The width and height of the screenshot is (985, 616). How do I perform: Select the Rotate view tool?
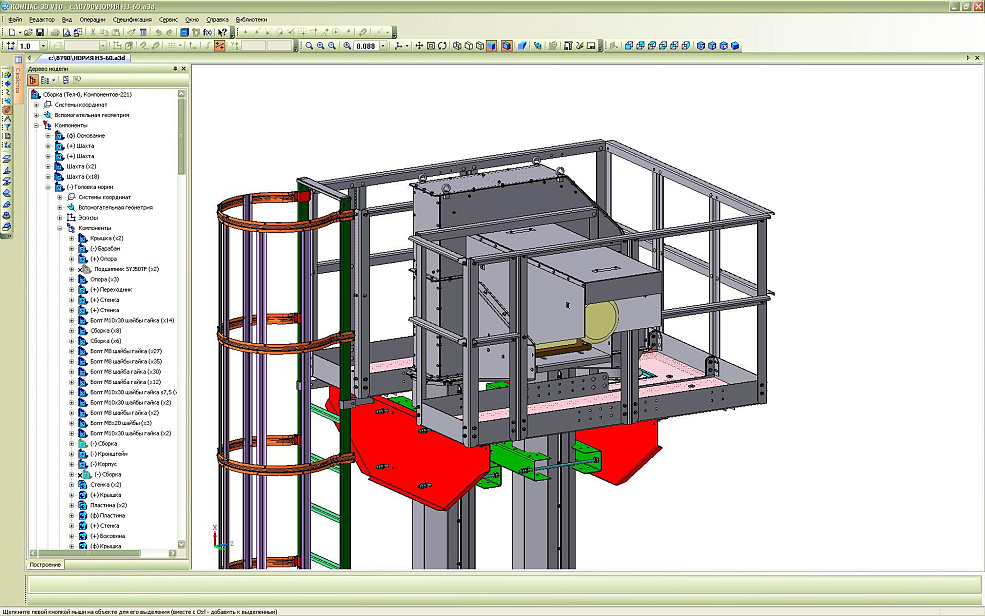[x=442, y=46]
